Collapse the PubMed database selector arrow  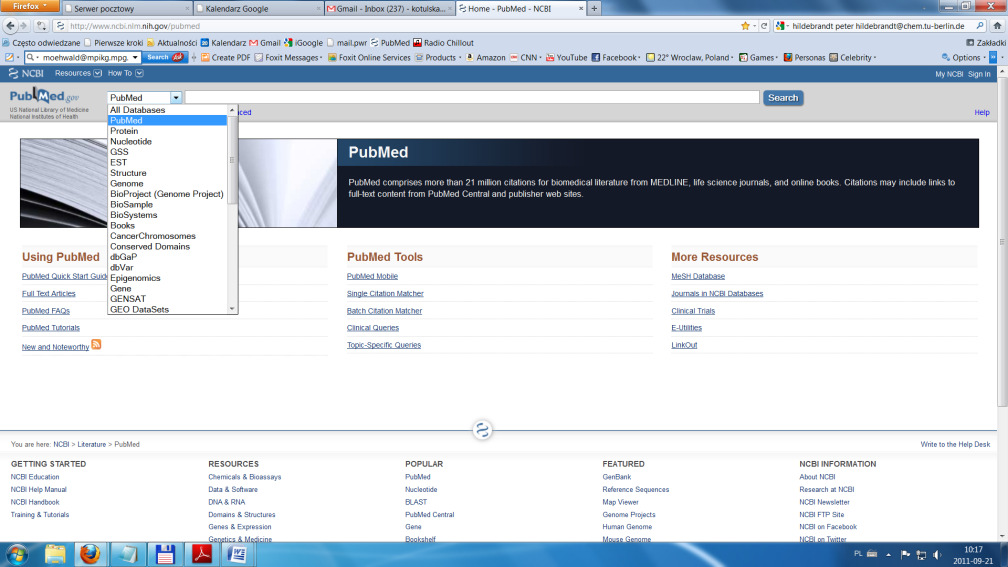176,98
